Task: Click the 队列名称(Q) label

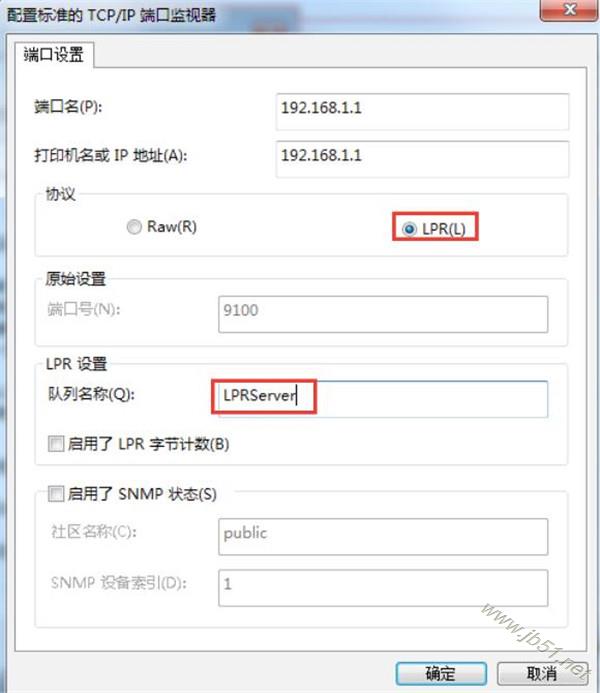Action: (91, 394)
